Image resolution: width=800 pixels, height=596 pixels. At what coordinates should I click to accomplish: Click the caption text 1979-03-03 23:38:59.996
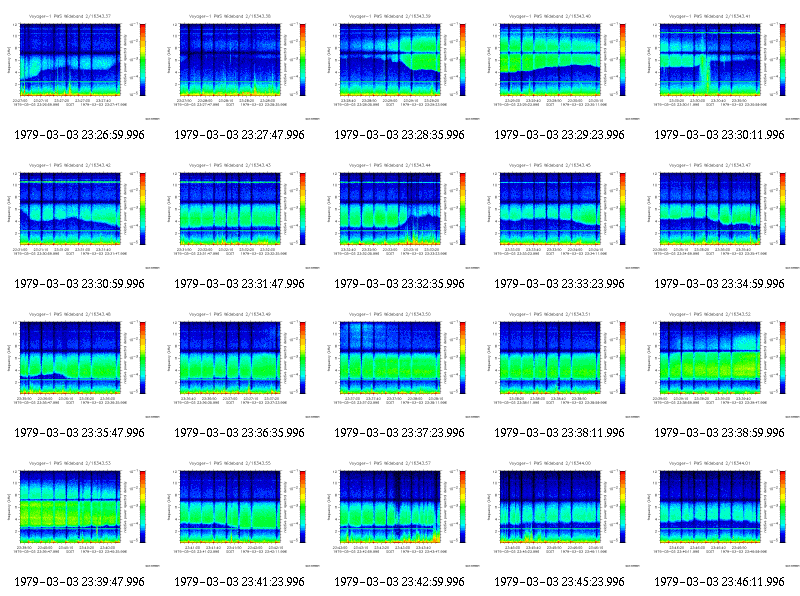tap(719, 433)
